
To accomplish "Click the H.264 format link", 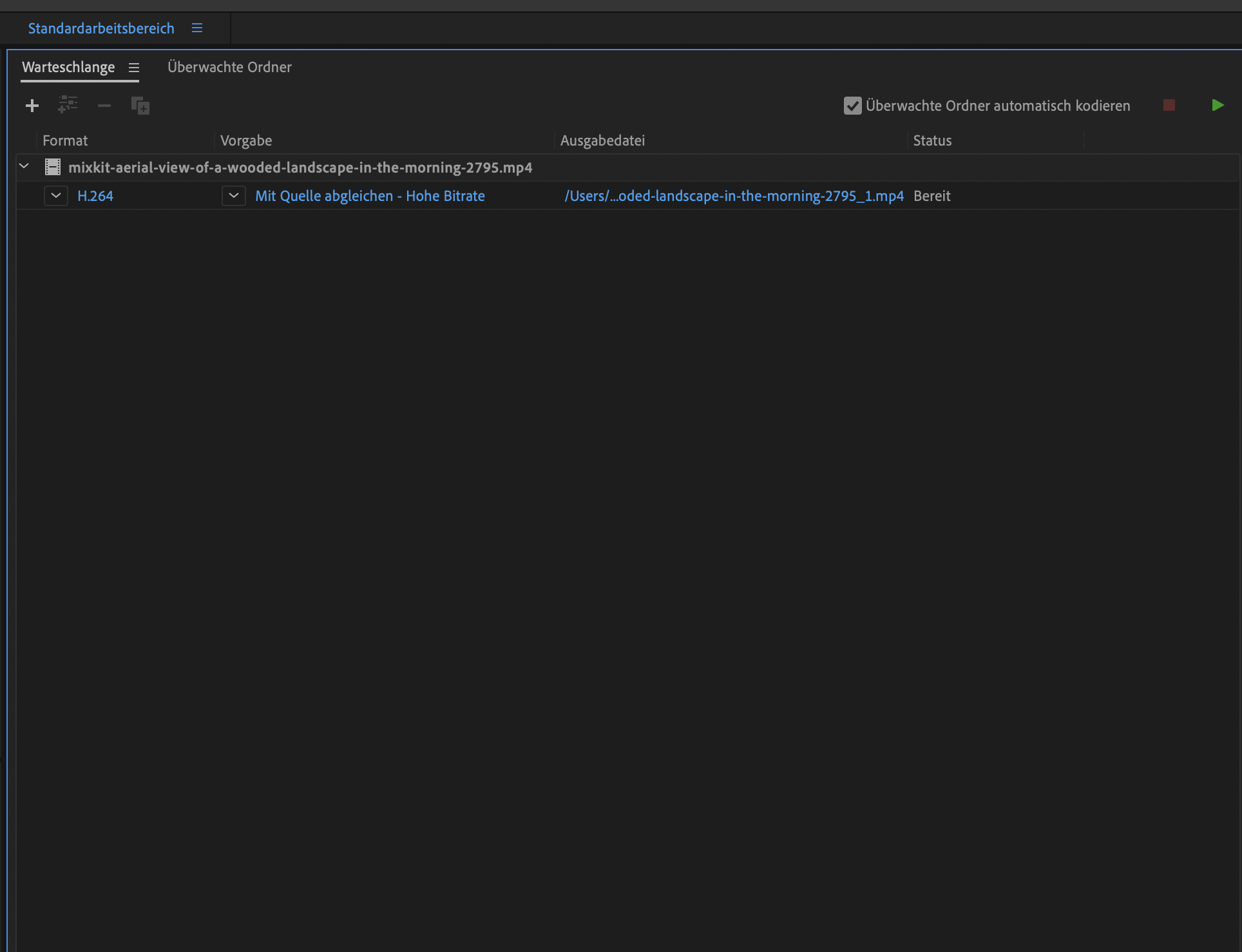I will (x=95, y=196).
